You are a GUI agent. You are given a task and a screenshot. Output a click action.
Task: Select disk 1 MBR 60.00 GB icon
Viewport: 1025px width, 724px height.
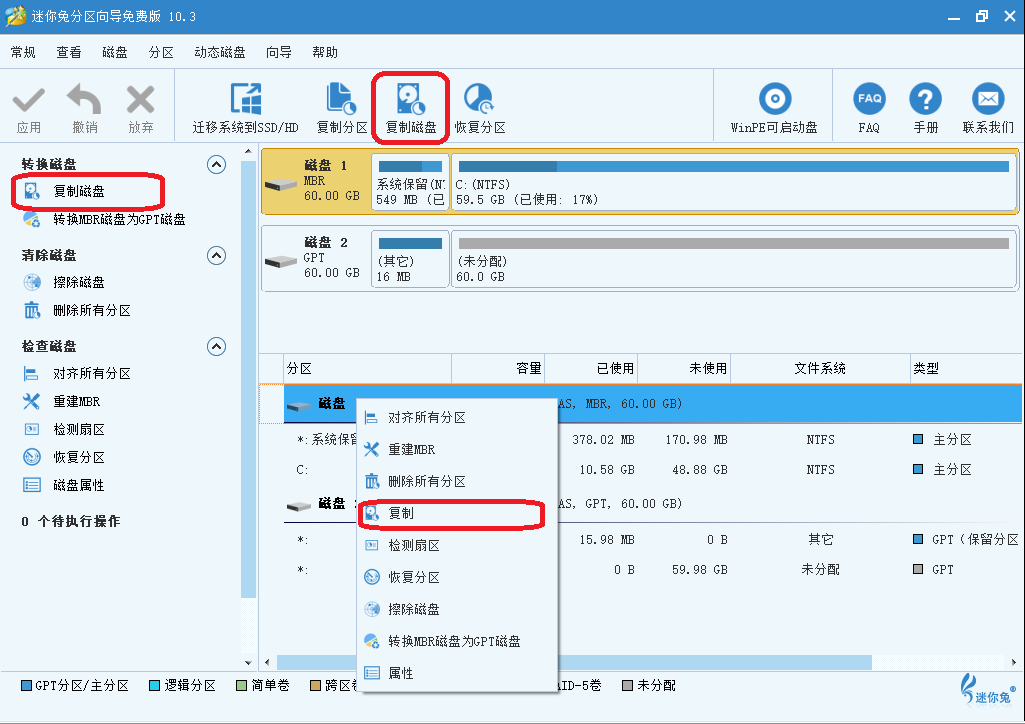pyautogui.click(x=281, y=185)
